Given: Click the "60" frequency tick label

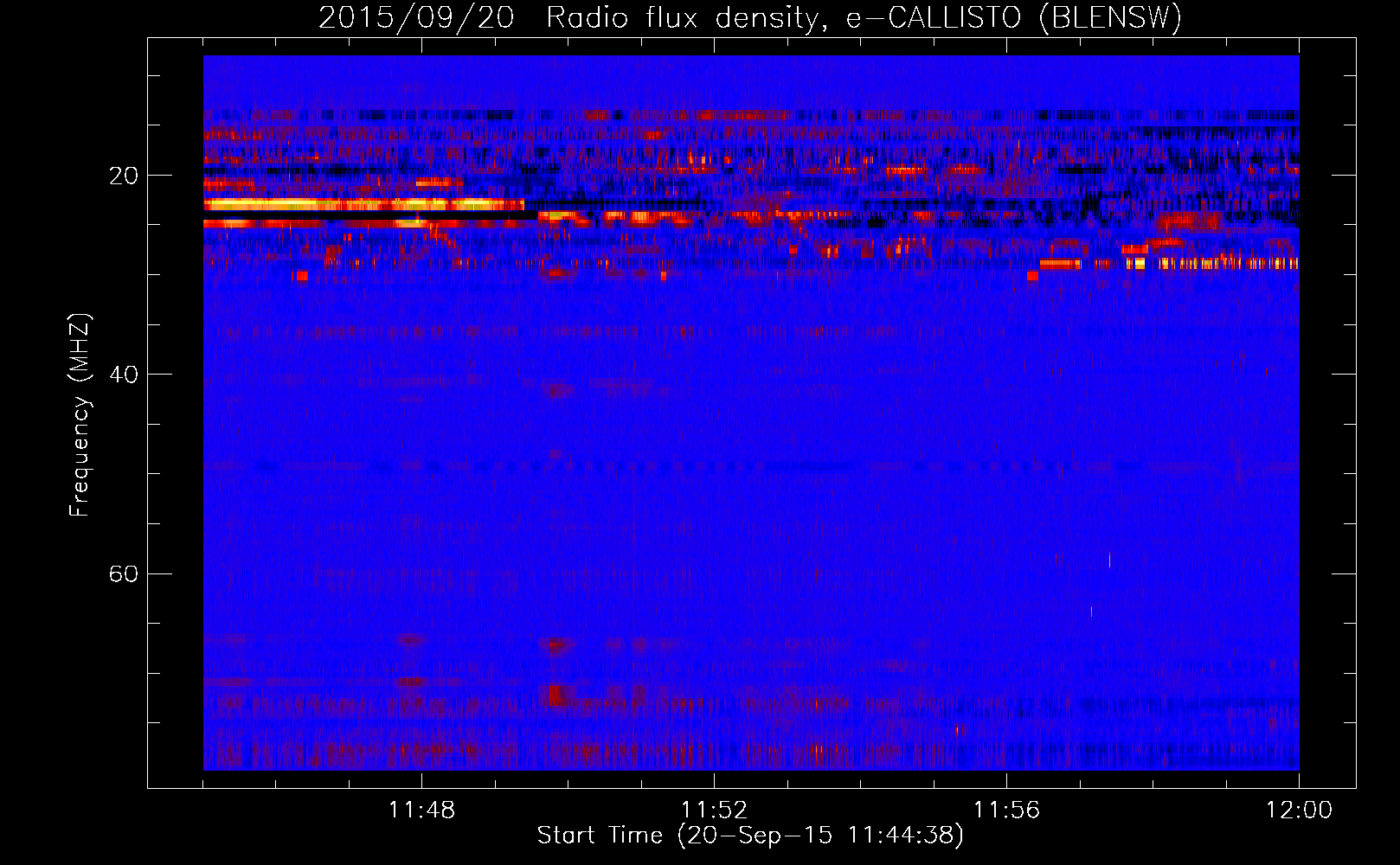Looking at the screenshot, I should coord(123,573).
